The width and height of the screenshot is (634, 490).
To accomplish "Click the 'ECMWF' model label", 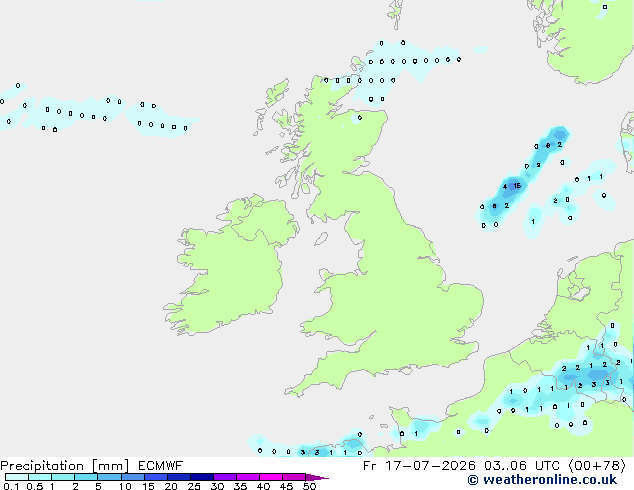I will pos(161,466).
